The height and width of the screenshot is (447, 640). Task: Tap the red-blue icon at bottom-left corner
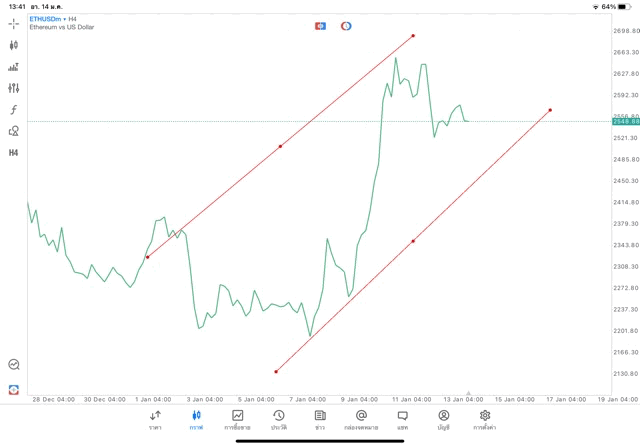(x=13, y=389)
